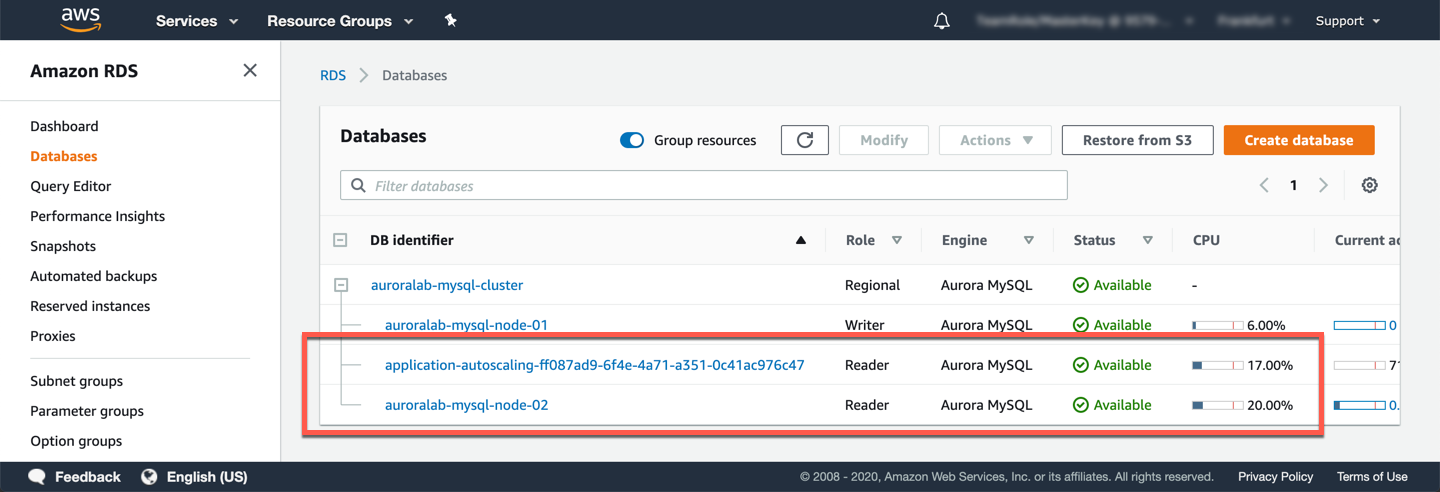This screenshot has width=1440, height=492.
Task: Click RDS breadcrumb link
Action: click(333, 75)
